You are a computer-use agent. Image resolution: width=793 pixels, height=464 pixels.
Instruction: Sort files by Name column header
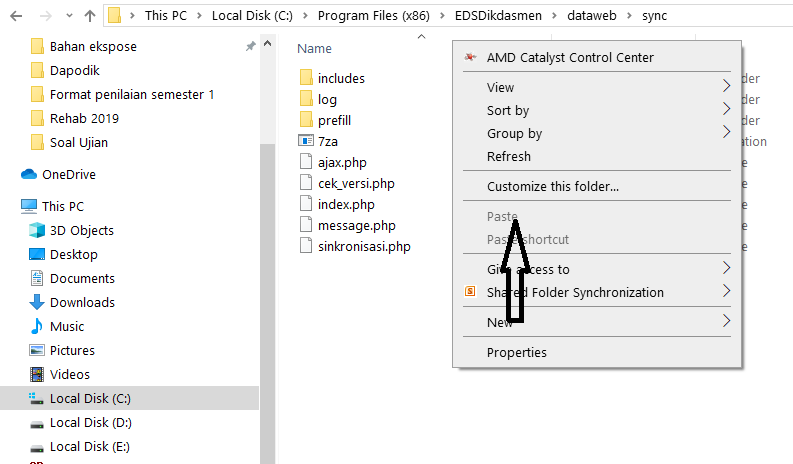[315, 49]
